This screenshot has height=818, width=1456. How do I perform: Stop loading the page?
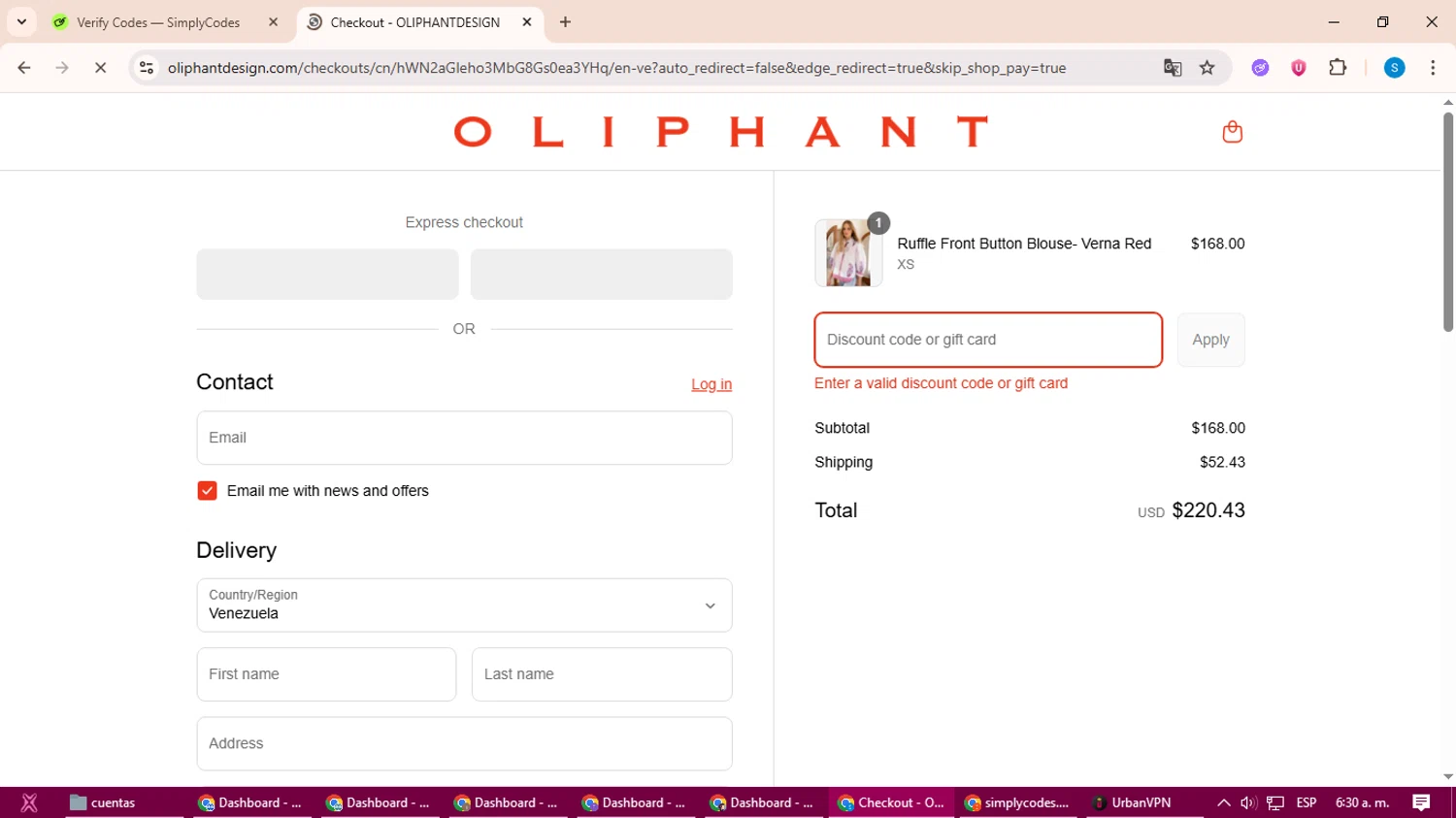tap(100, 68)
